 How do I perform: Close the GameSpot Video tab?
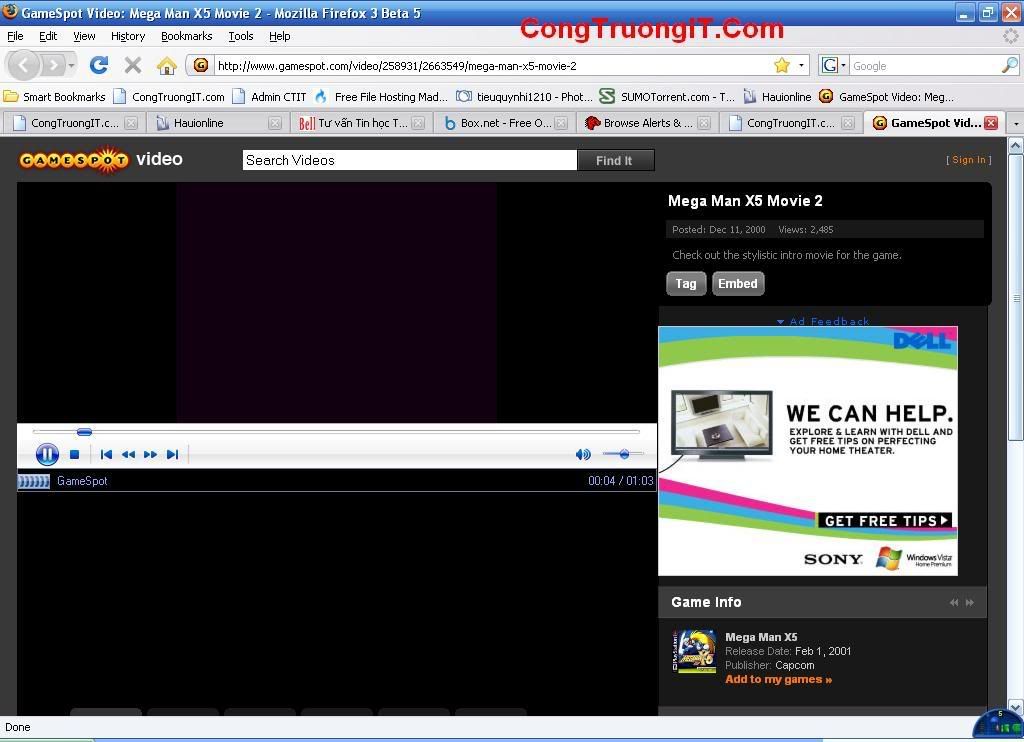click(x=991, y=123)
